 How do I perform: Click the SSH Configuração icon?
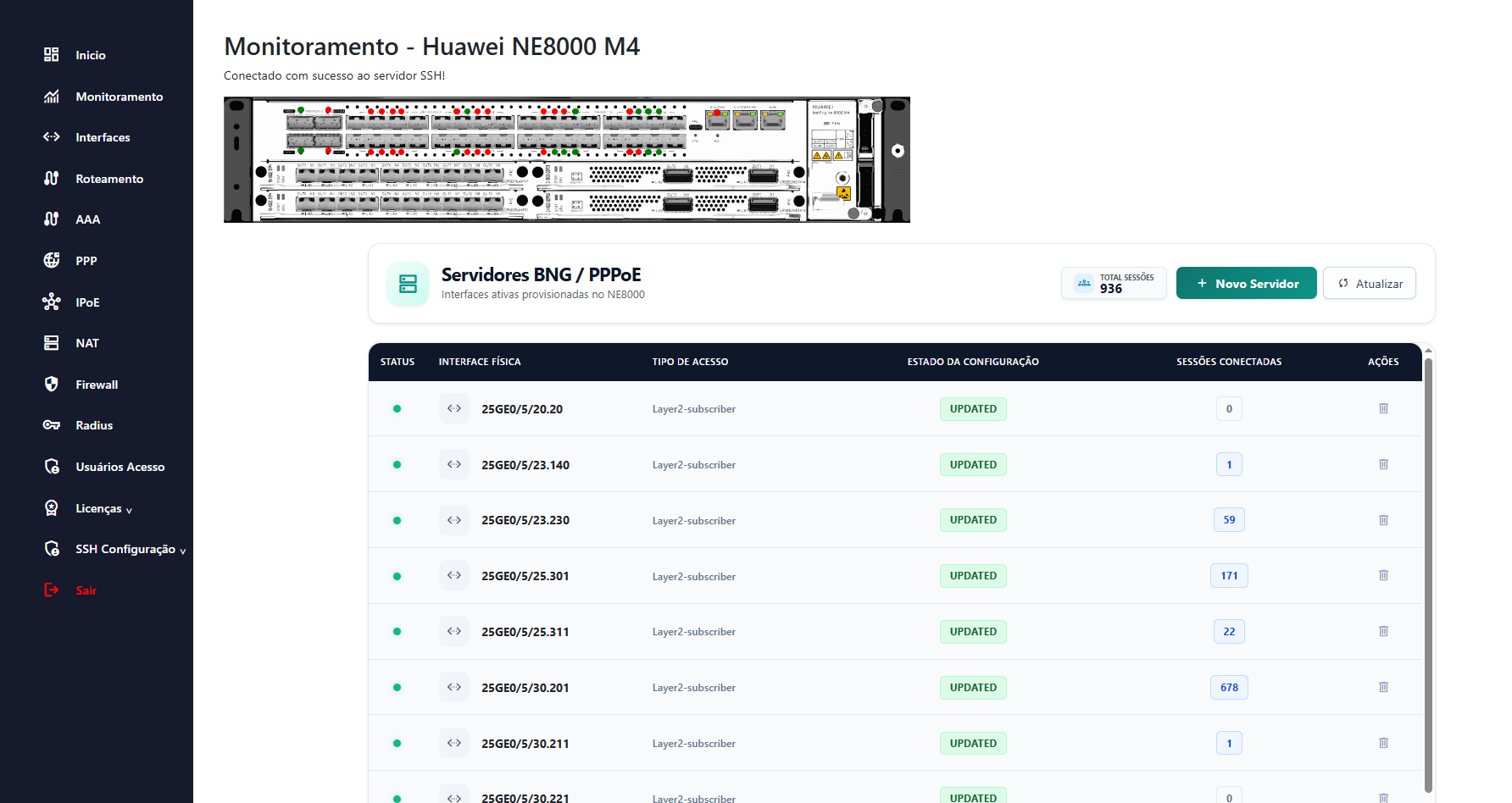pos(52,549)
